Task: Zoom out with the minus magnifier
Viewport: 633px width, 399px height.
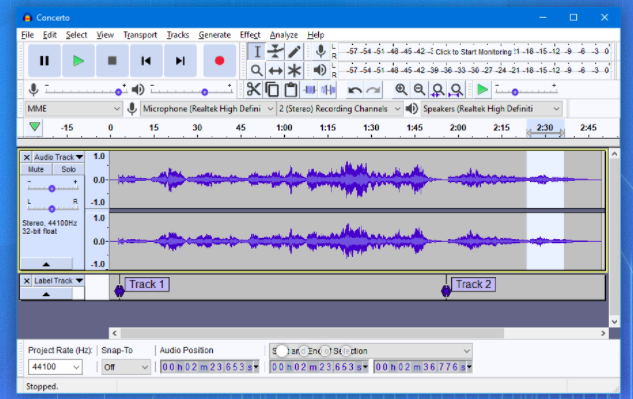Action: point(419,90)
